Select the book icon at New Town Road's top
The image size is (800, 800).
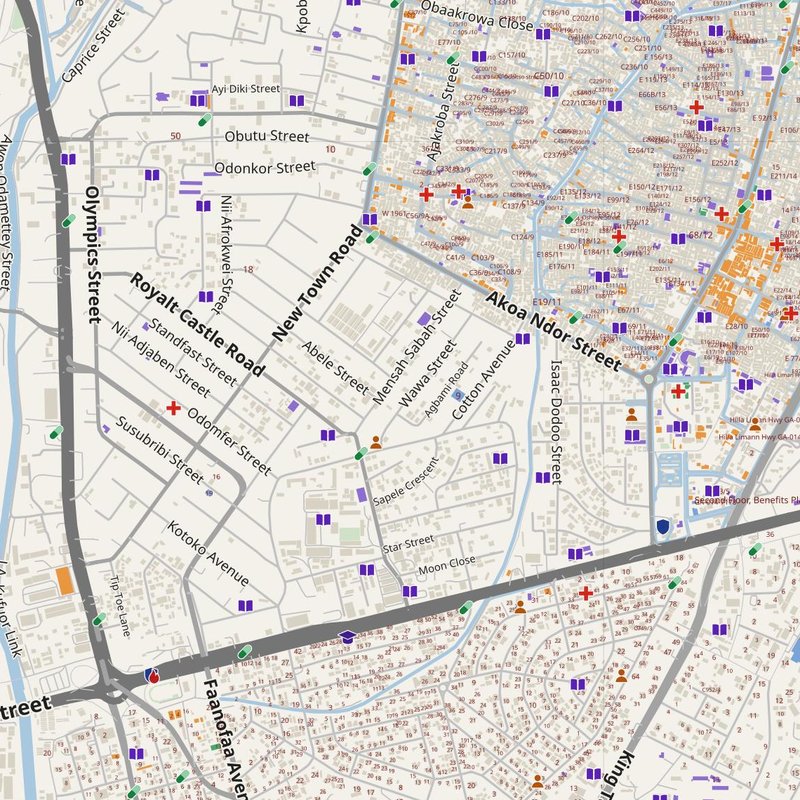(370, 220)
